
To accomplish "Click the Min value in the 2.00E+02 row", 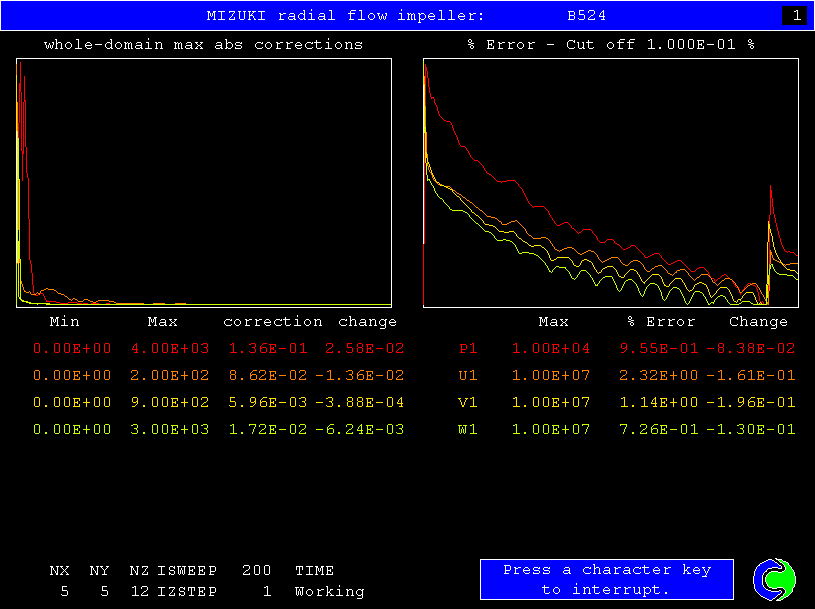I will tap(72, 375).
